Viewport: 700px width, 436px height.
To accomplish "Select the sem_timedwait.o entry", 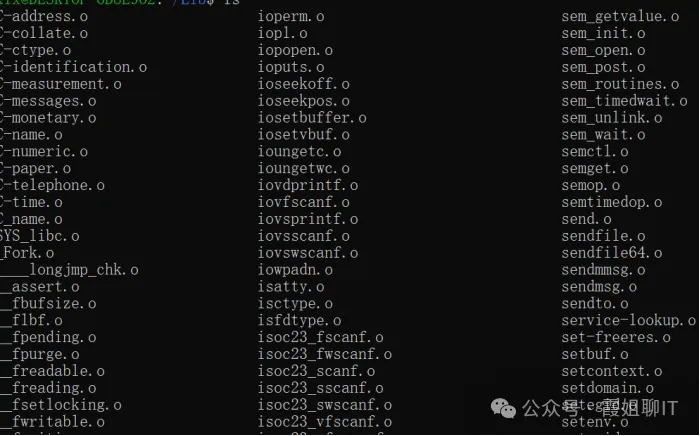I will (624, 101).
